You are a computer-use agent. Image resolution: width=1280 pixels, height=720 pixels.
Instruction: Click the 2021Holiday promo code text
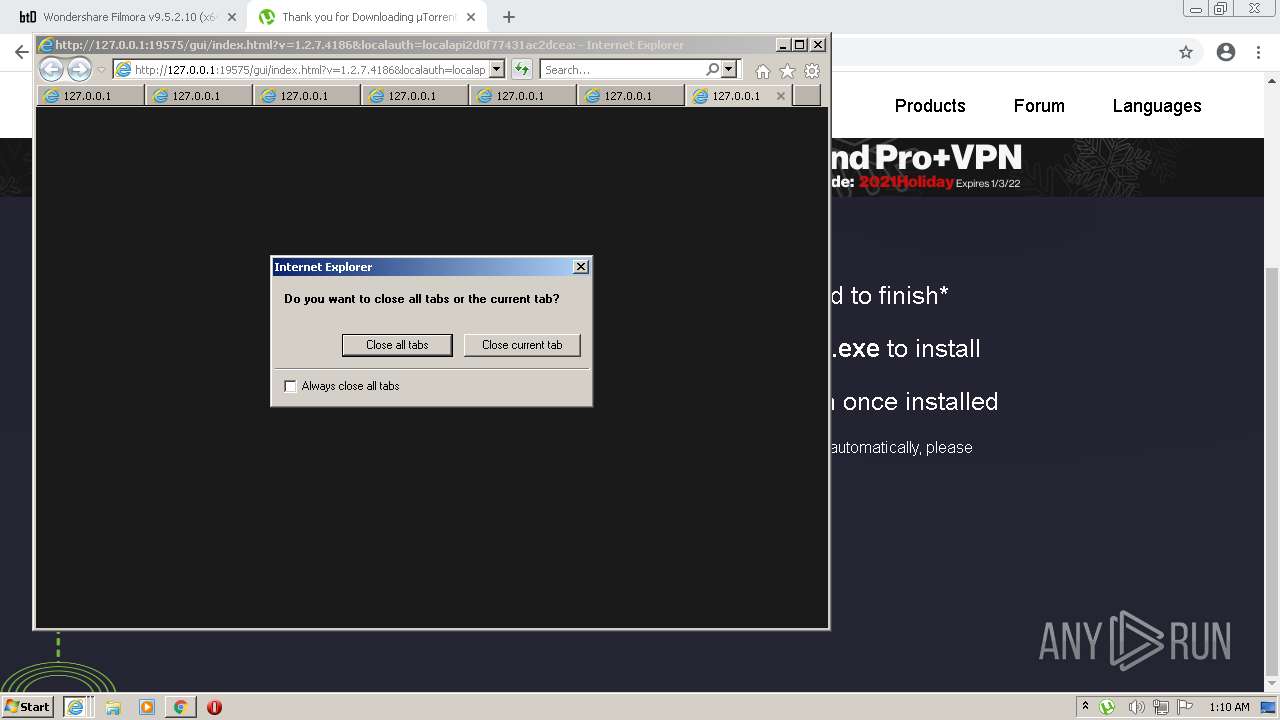click(906, 182)
